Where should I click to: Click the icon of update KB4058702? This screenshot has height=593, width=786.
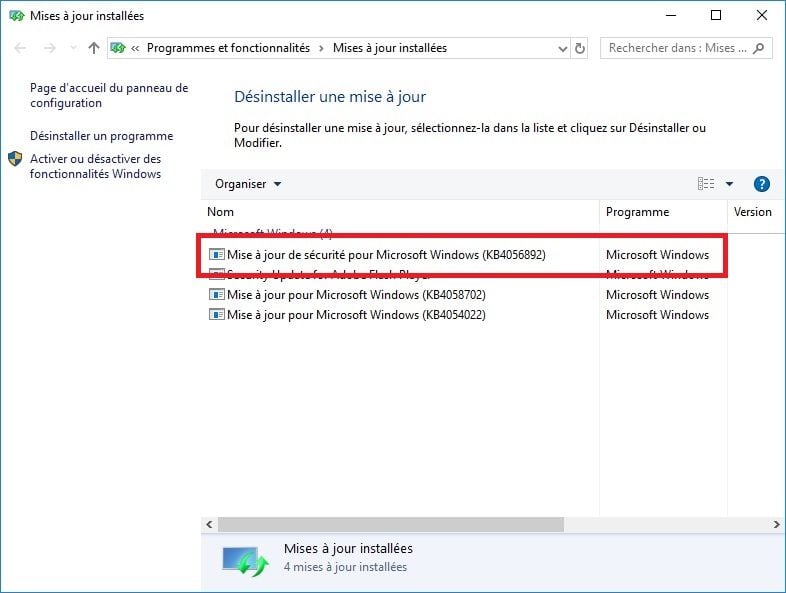[217, 295]
